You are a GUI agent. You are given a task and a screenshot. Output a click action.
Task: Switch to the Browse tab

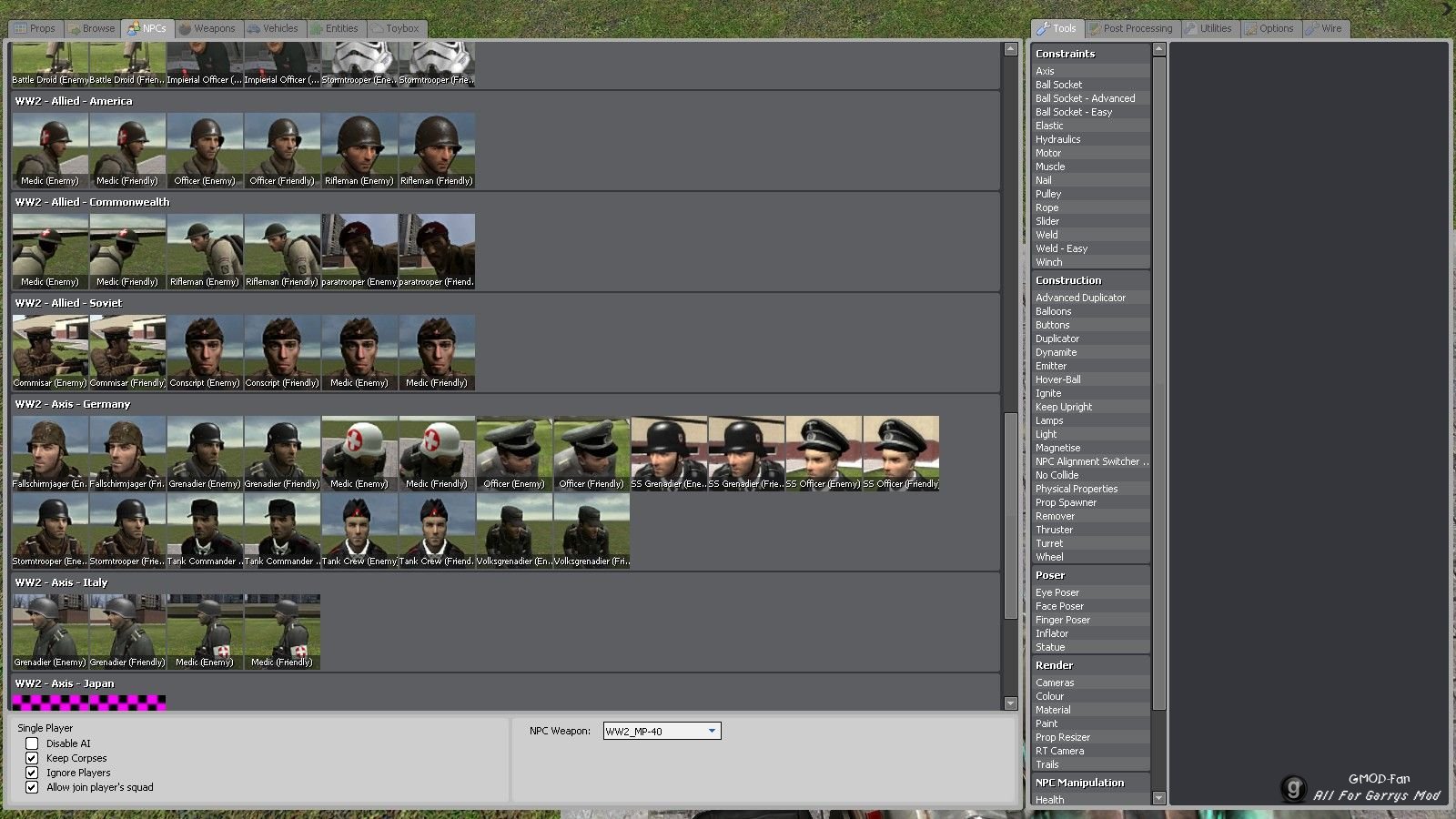[x=91, y=28]
